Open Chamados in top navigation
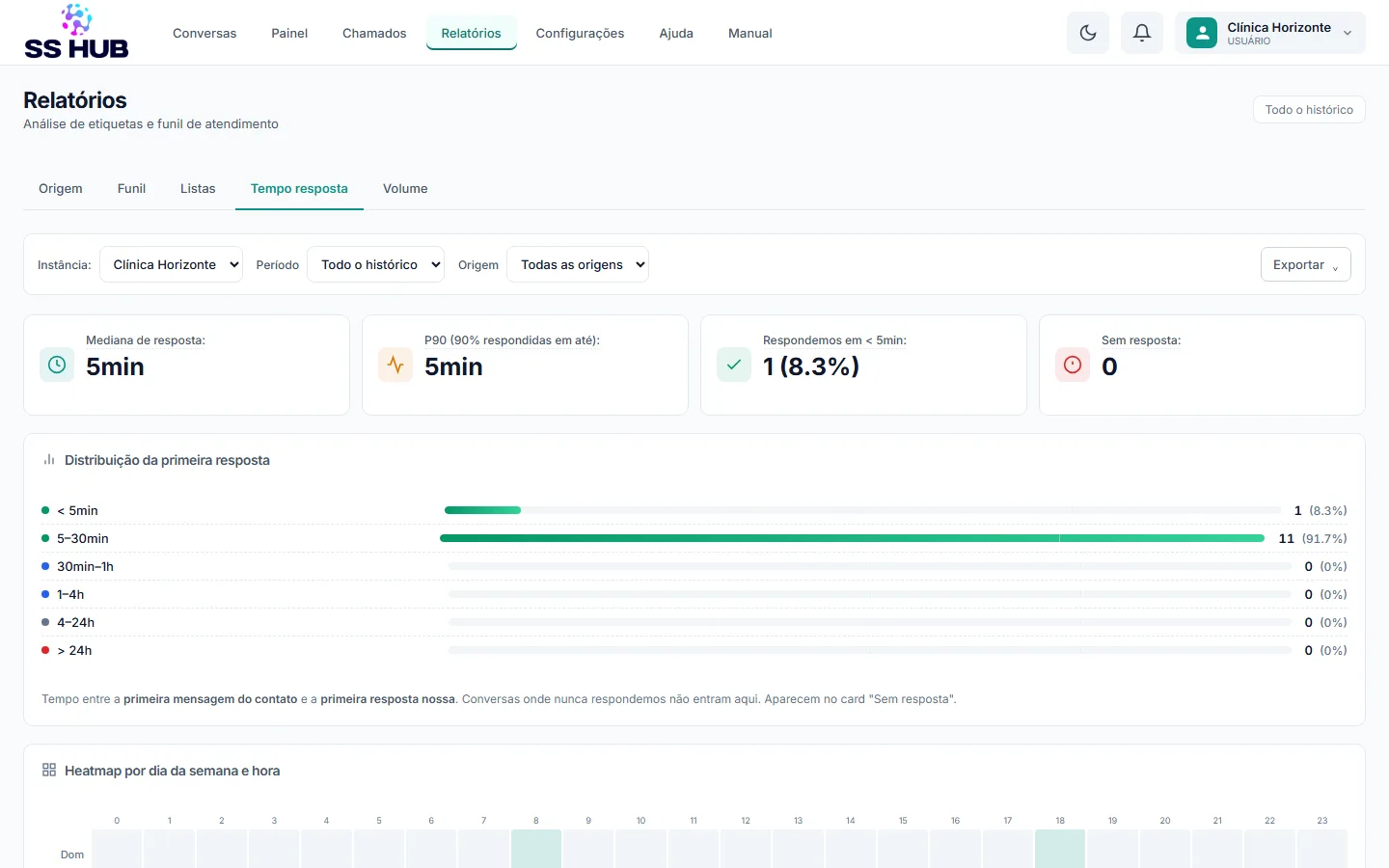Viewport: 1389px width, 868px height. (374, 33)
